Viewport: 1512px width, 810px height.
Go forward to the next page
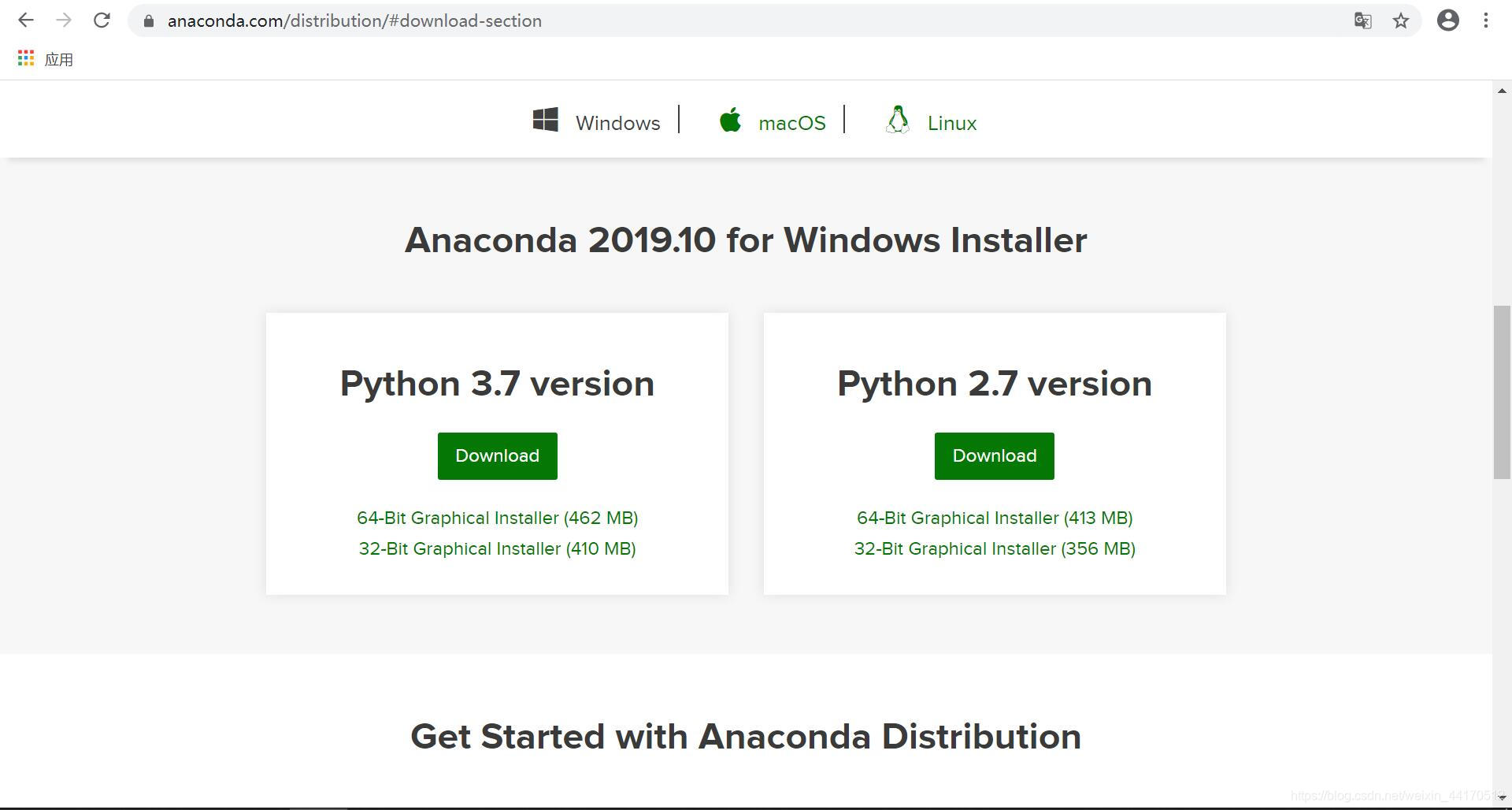click(x=64, y=20)
